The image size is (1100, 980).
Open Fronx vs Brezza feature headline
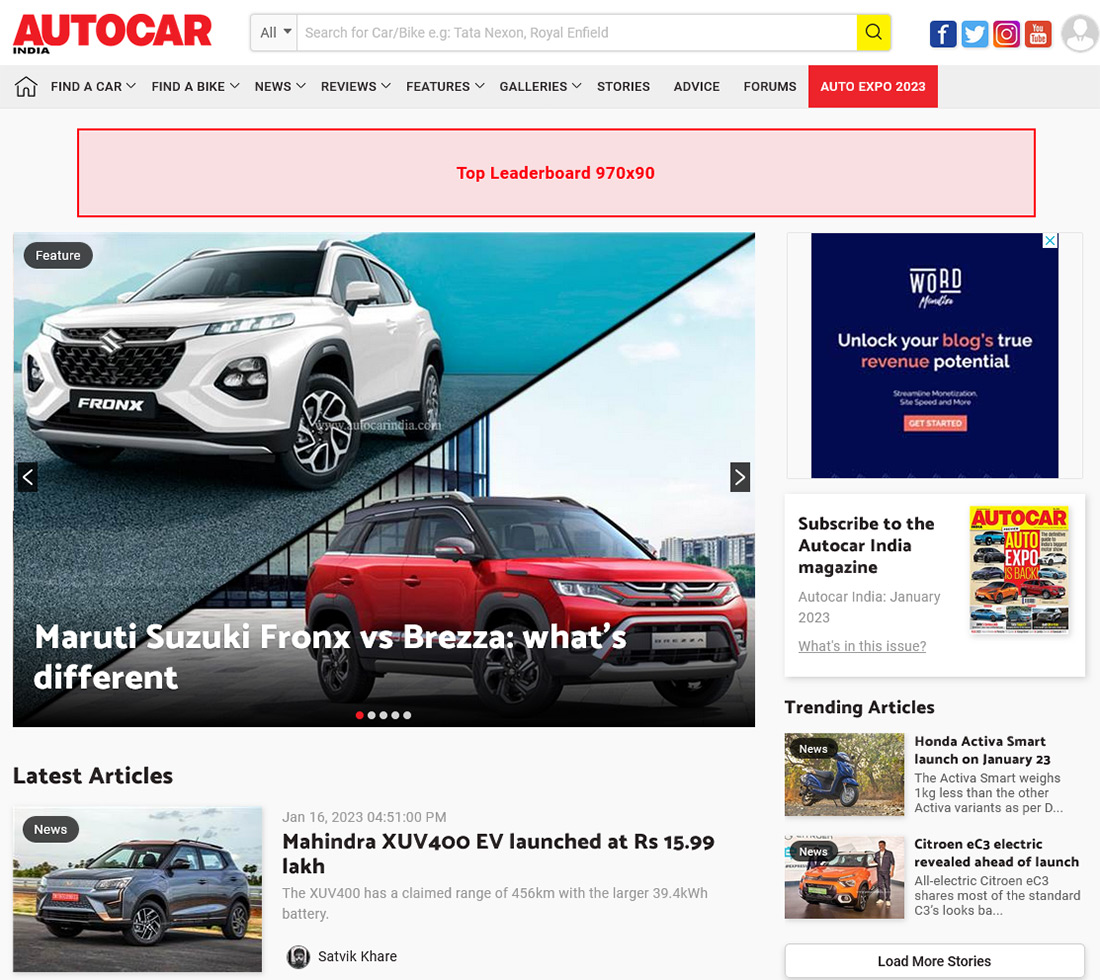[x=330, y=657]
